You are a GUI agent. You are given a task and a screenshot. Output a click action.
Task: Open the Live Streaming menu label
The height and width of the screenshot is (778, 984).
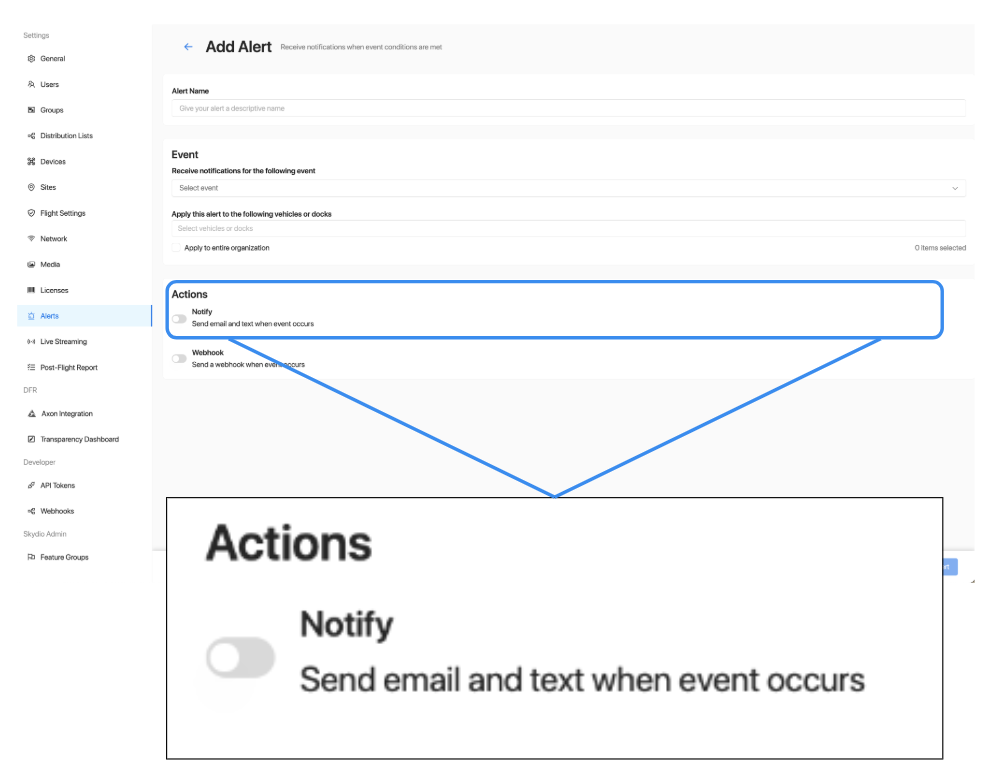pos(63,341)
